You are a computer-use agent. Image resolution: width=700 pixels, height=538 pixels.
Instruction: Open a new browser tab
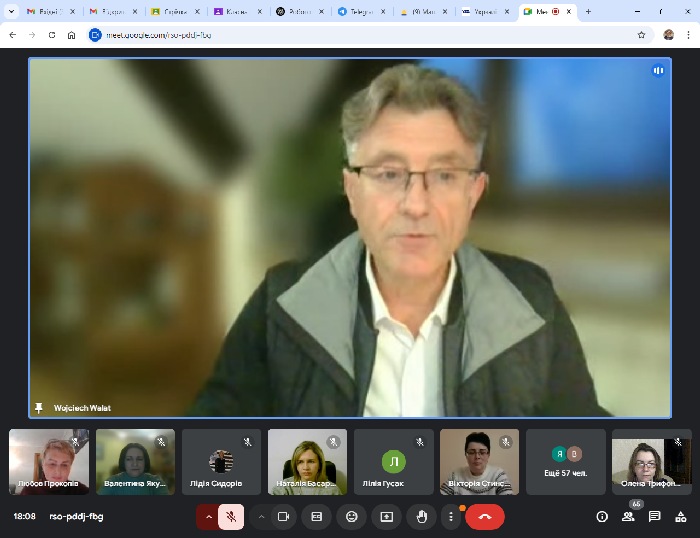click(588, 11)
